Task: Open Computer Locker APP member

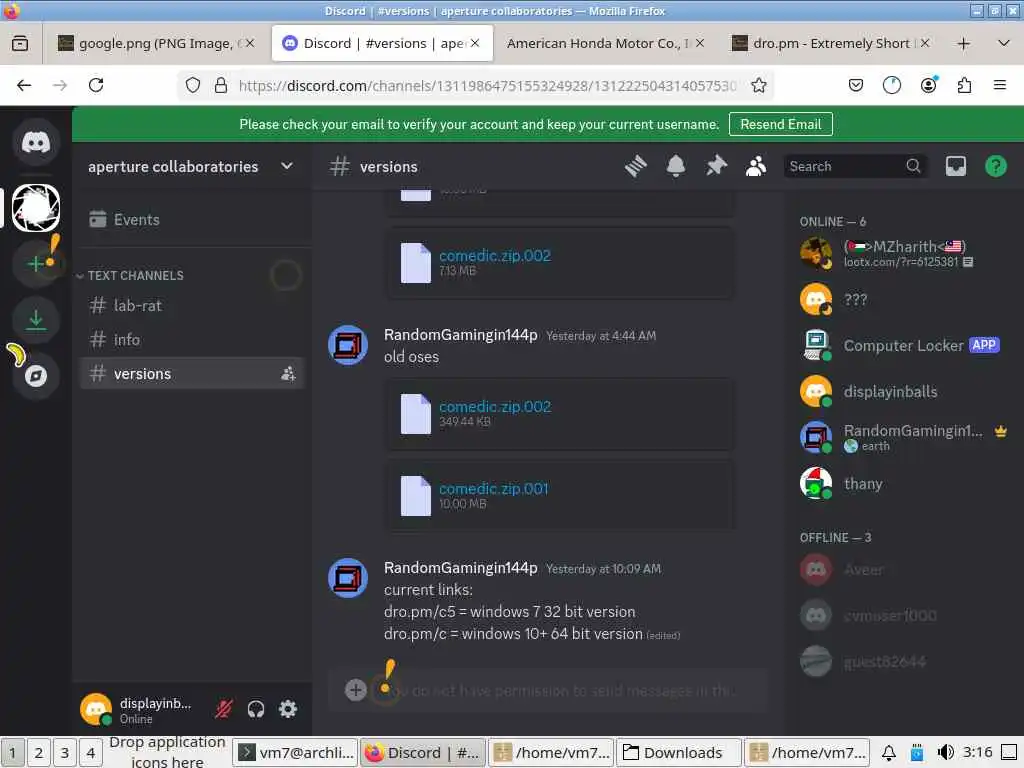Action: point(904,345)
